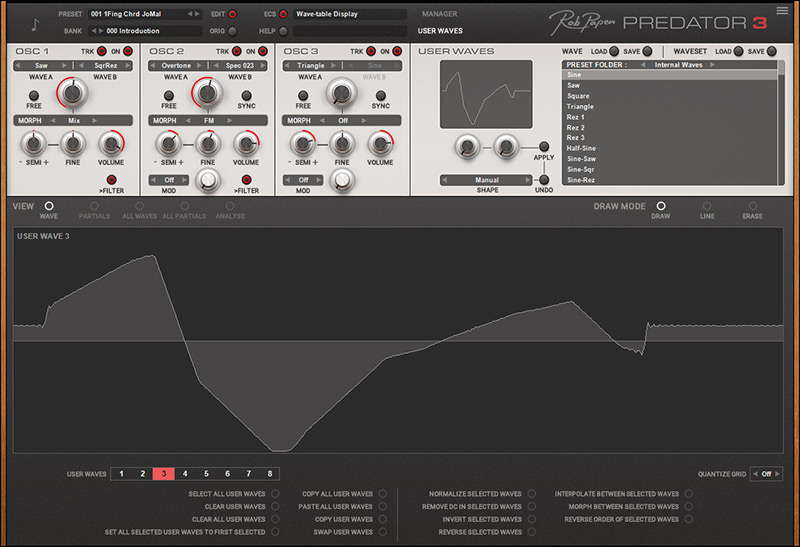Select user wave slot 3
800x547 pixels.
(x=164, y=474)
